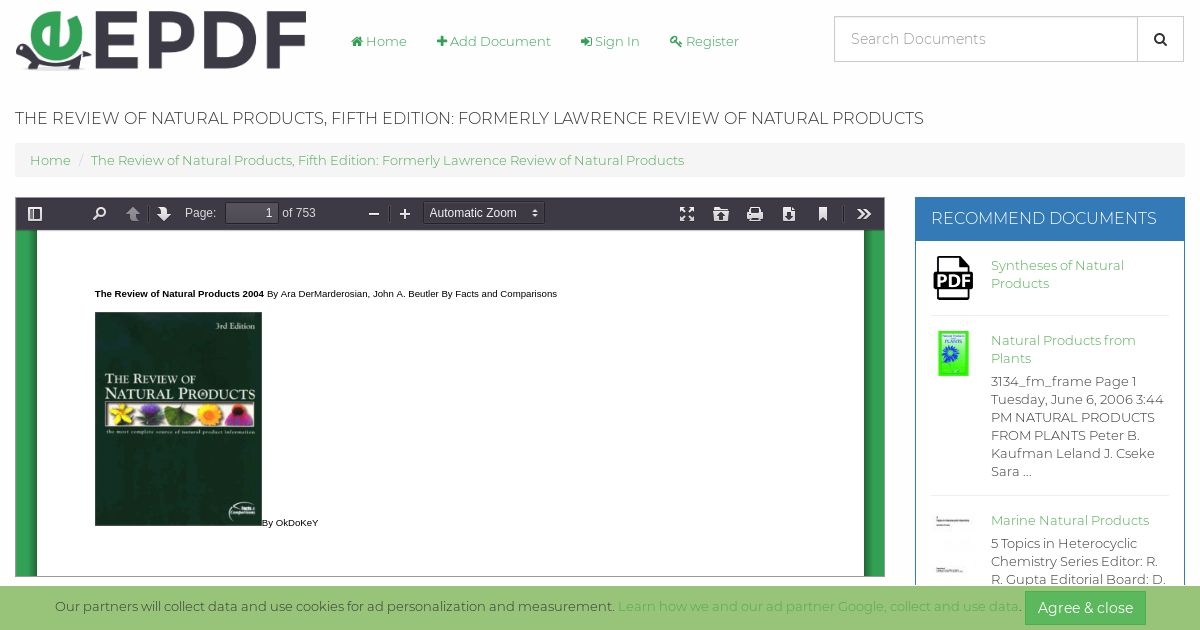Screen dimensions: 1200x630
Task: Open the Add Document menu item
Action: tap(494, 41)
